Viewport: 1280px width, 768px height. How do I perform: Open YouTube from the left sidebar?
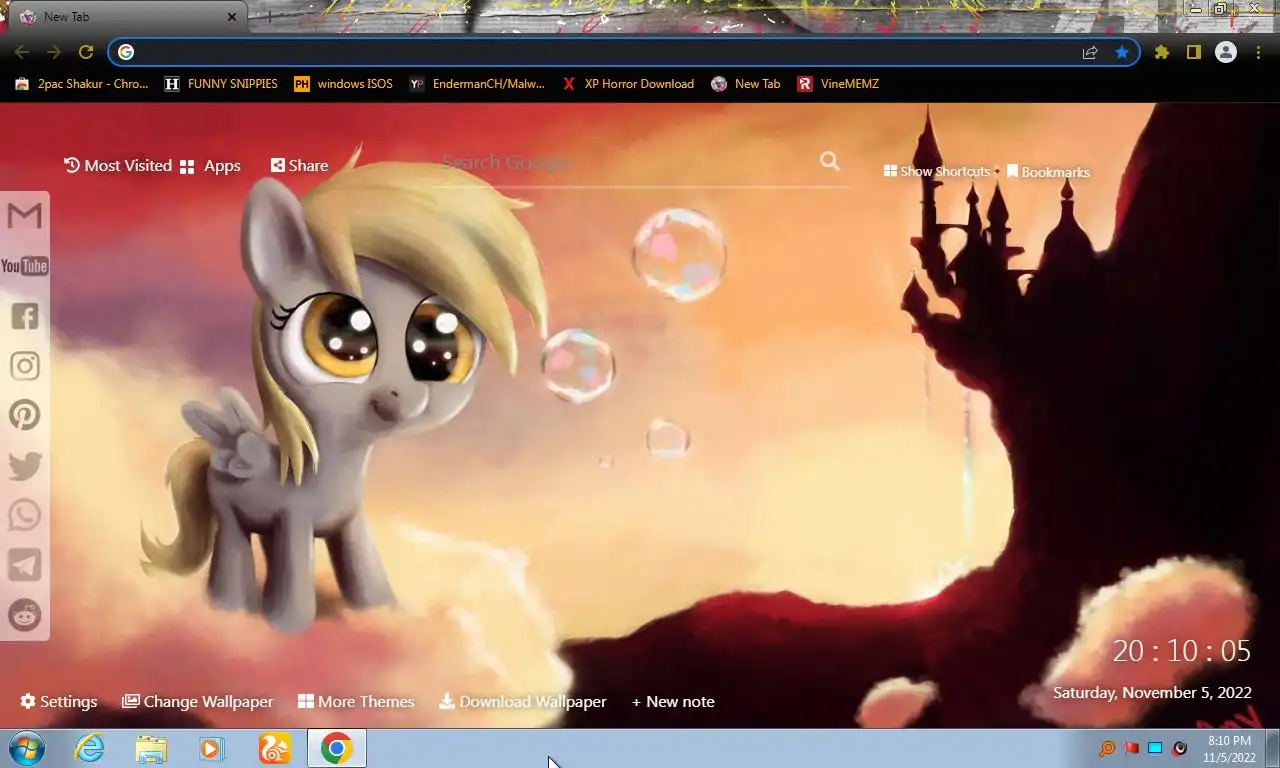pos(25,265)
